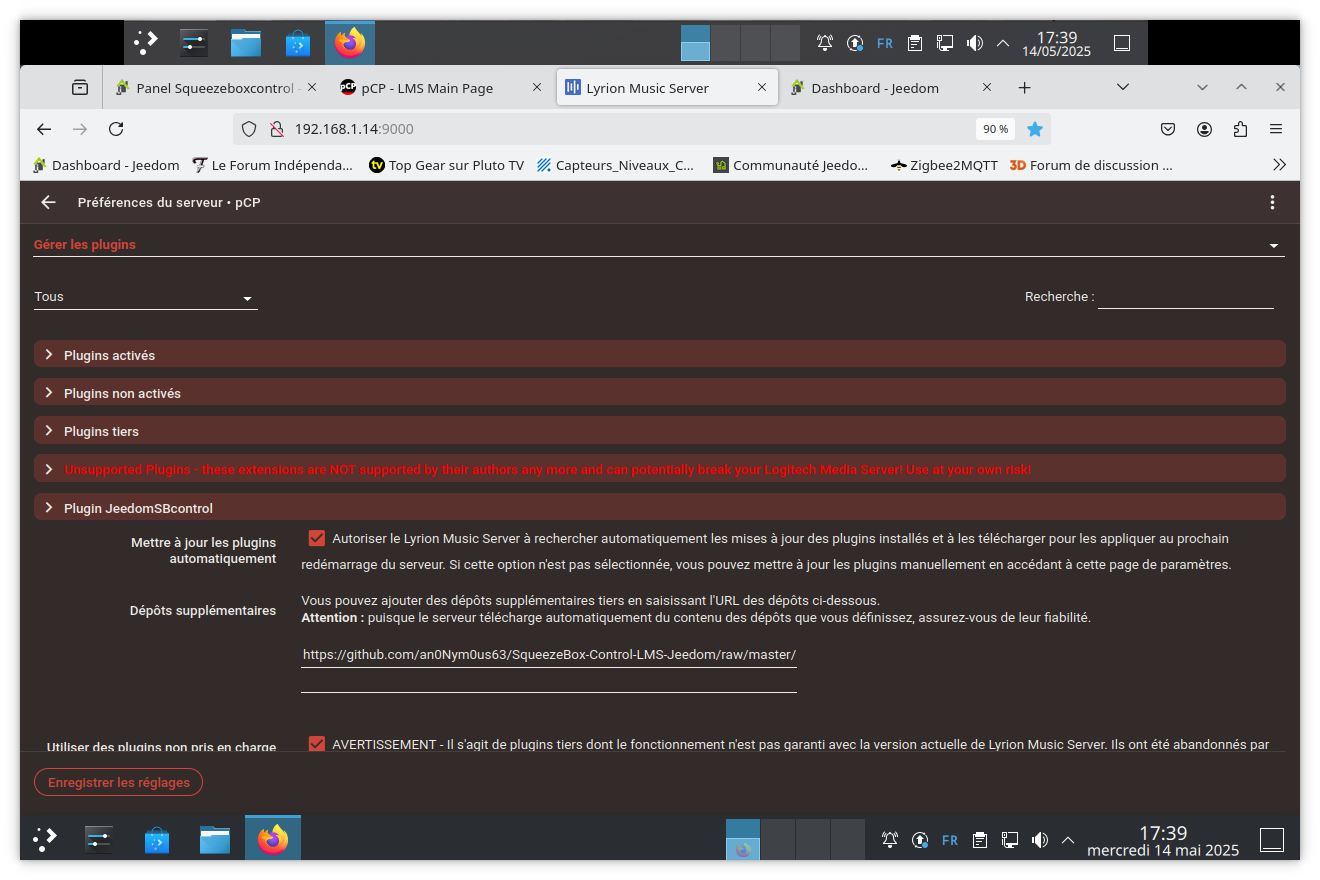Expand the Plugins tiers section
This screenshot has height=880, width=1320.
point(659,431)
